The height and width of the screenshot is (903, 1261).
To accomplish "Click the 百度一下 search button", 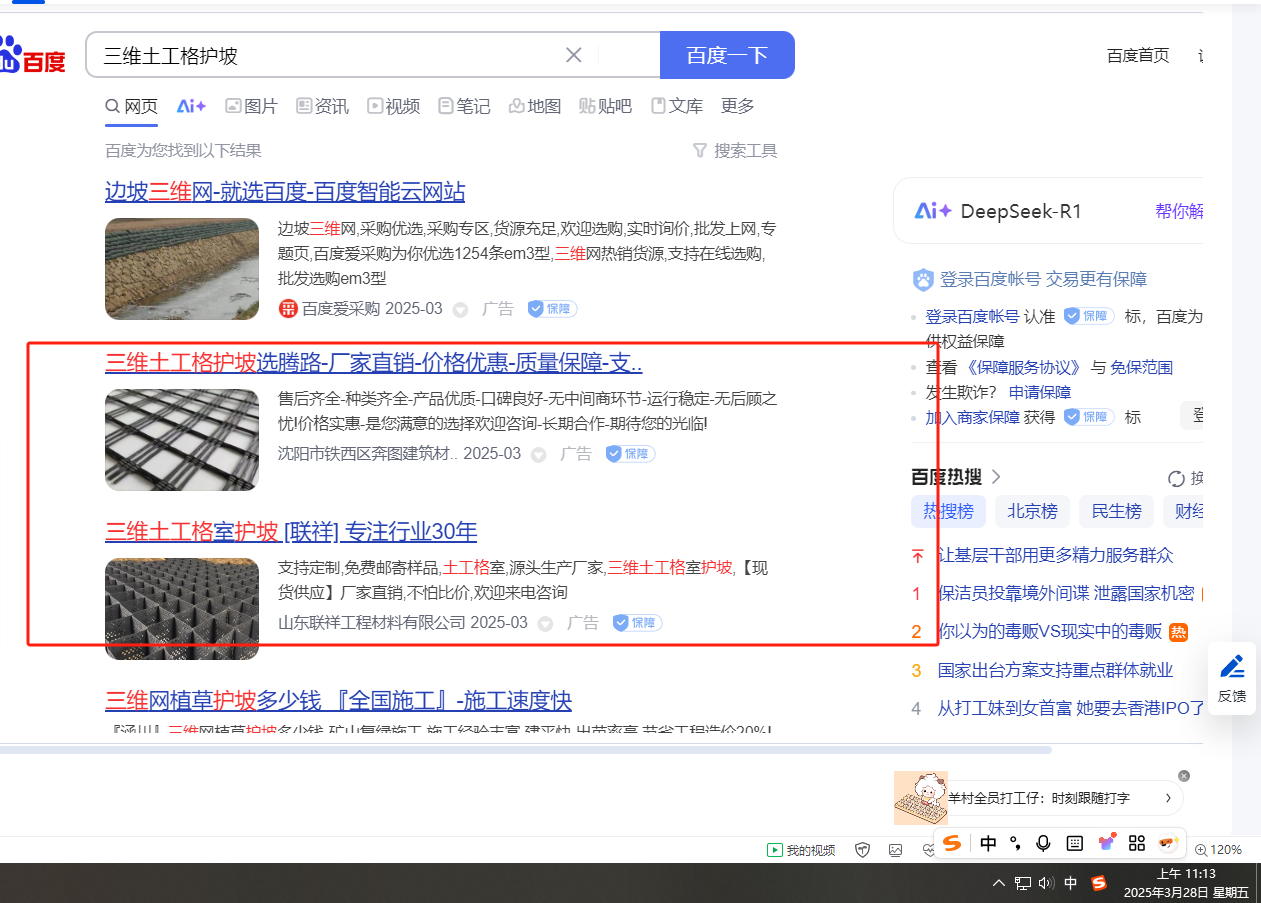I will coord(727,55).
